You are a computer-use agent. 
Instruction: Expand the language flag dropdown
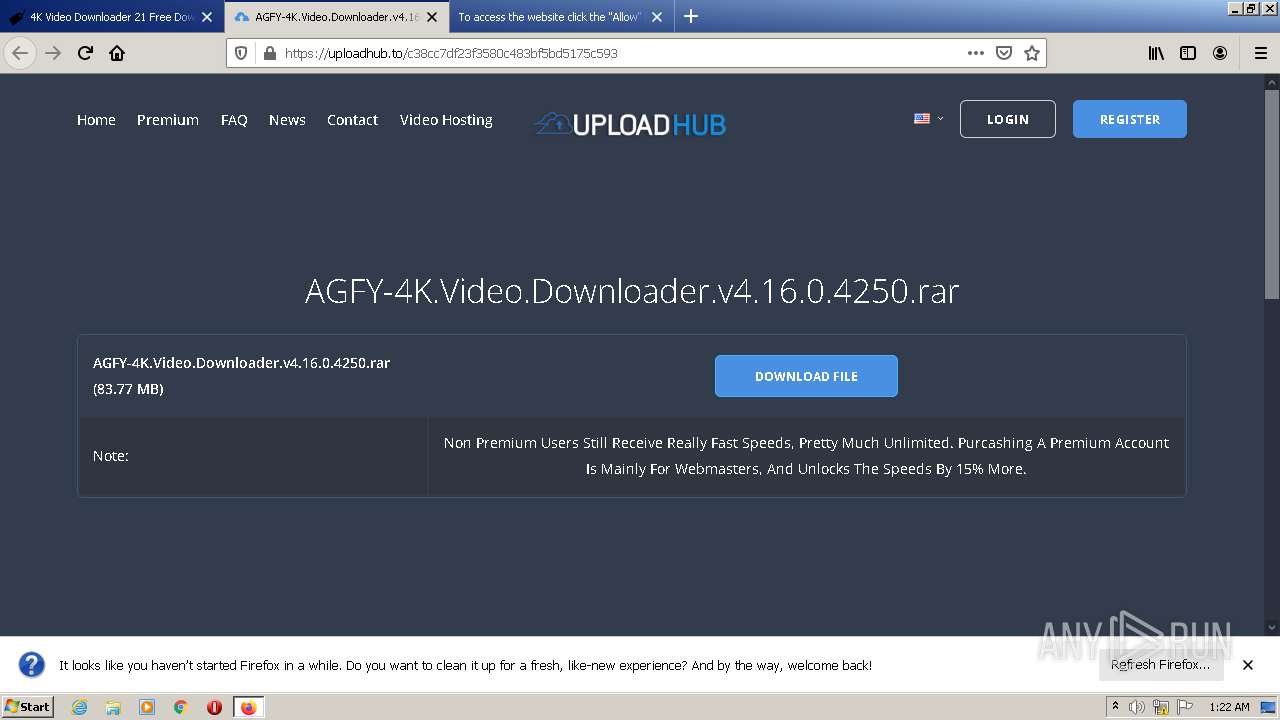click(x=928, y=118)
